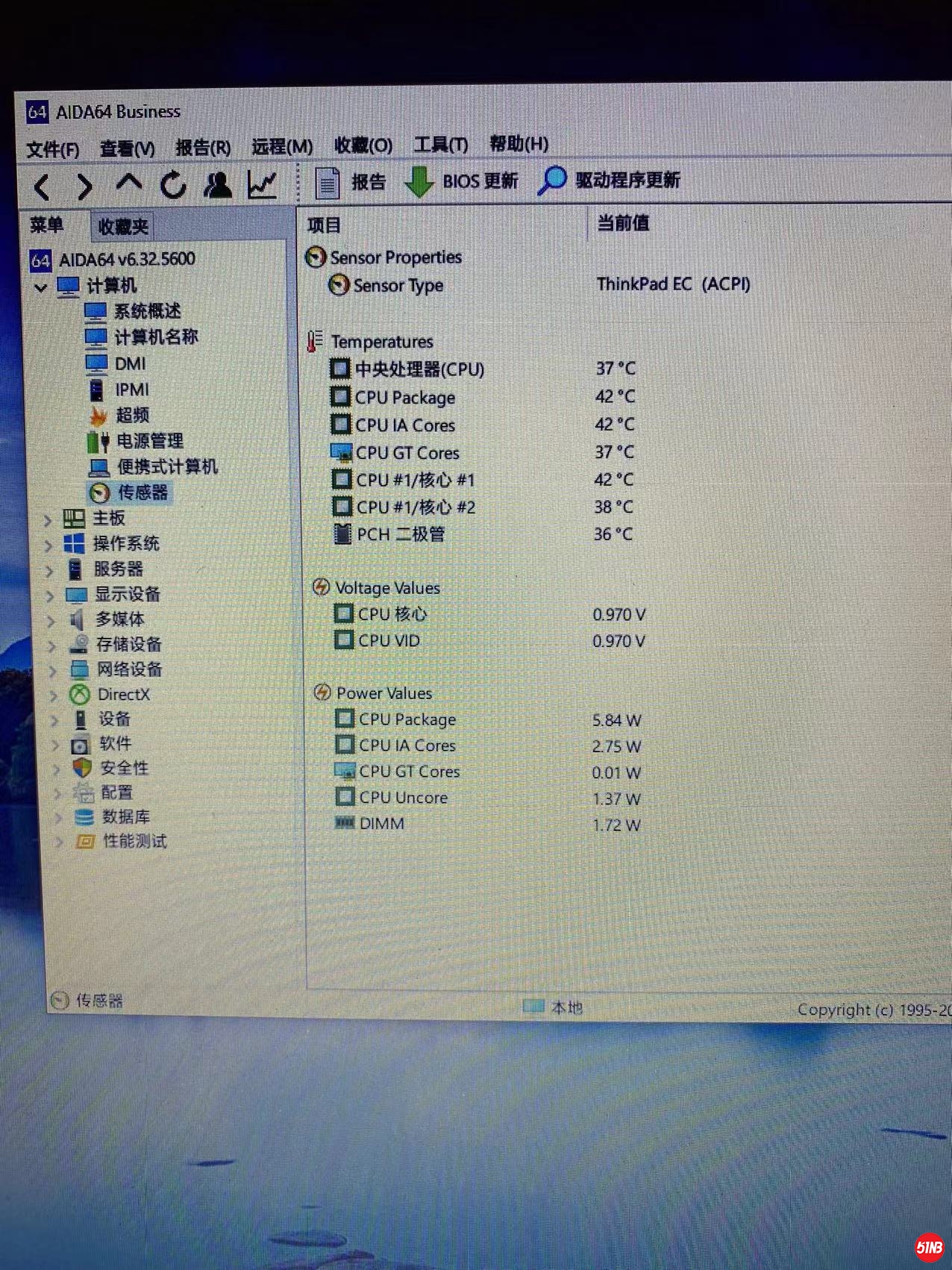This screenshot has width=952, height=1270.
Task: Select the CPU Package temperature row
Action: 405,398
